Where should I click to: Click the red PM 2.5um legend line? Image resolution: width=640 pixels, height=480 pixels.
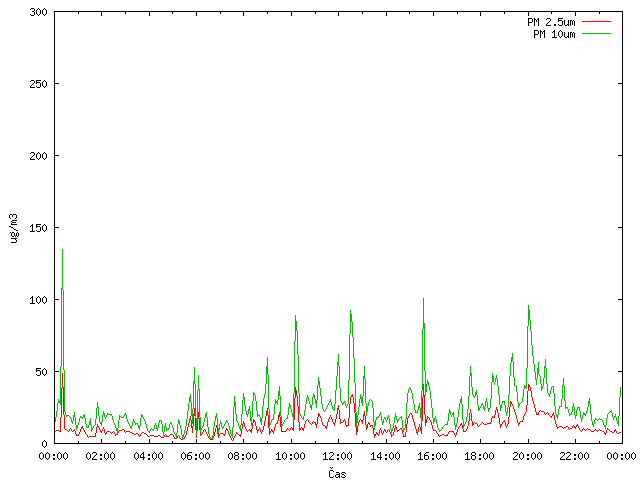(x=596, y=22)
